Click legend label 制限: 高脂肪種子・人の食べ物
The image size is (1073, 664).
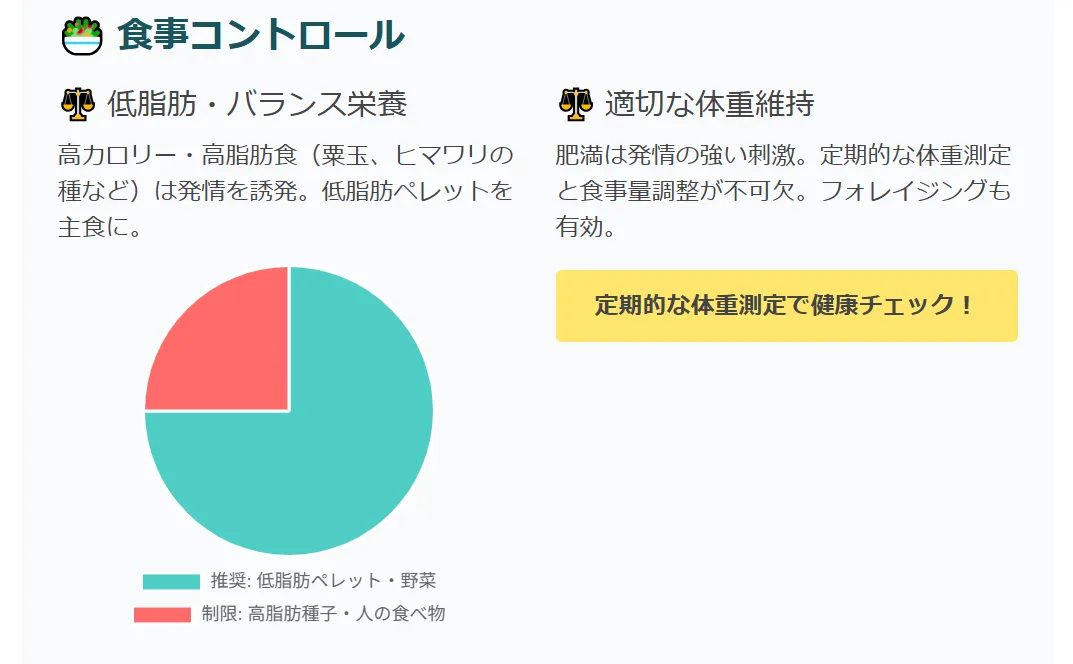(323, 614)
